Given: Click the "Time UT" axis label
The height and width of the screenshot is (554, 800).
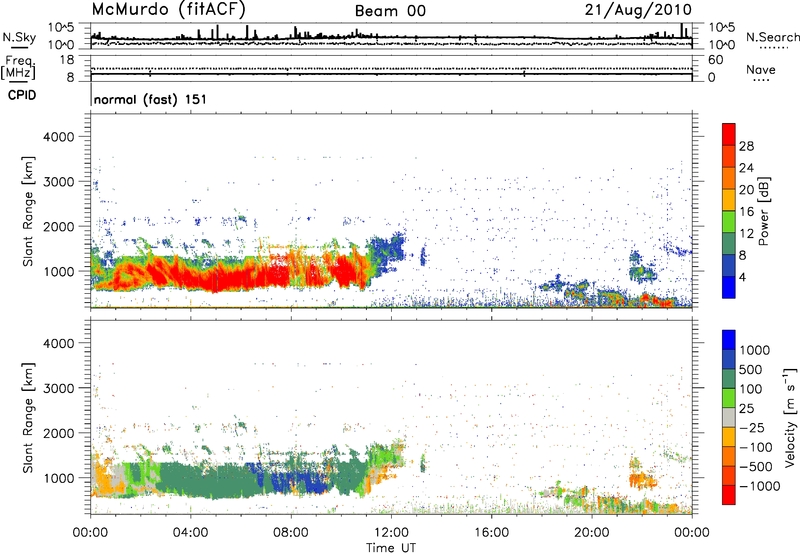Looking at the screenshot, I should coord(391,548).
